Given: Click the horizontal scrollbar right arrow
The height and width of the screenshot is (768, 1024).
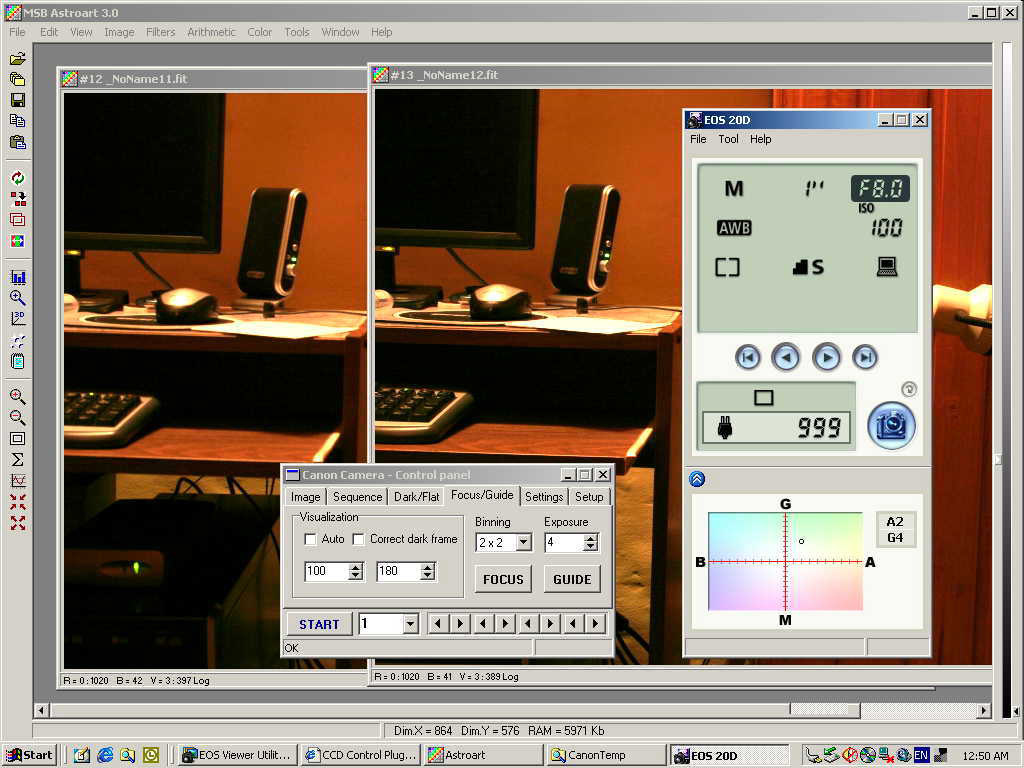Looking at the screenshot, I should click(x=984, y=710).
